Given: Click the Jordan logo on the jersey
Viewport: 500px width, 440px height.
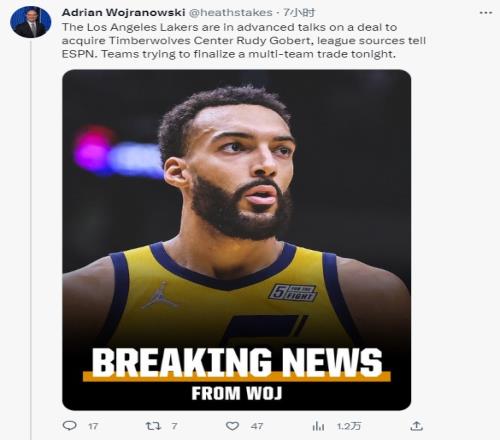Looking at the screenshot, I should tap(160, 295).
